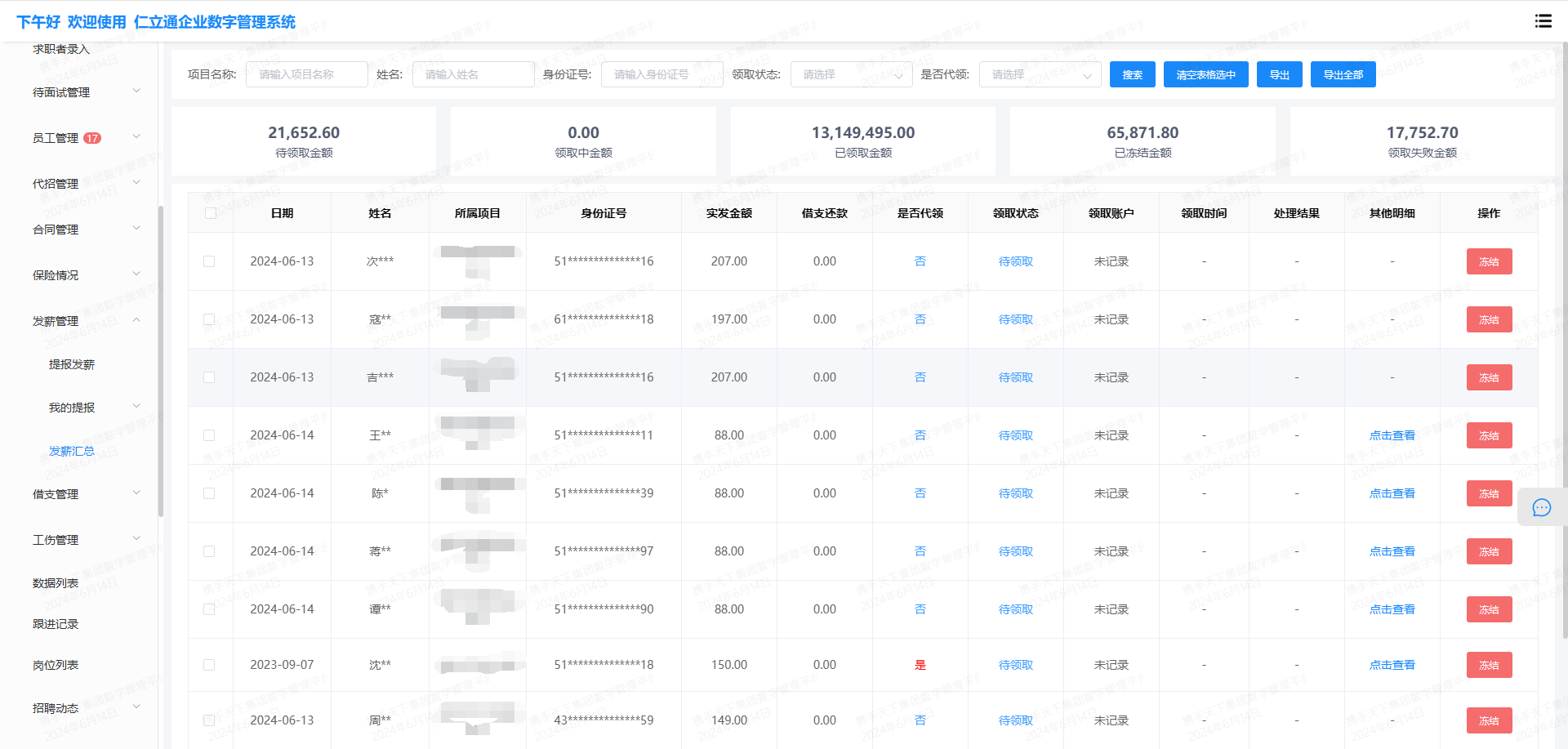The width and height of the screenshot is (1568, 749).
Task: Expand the 我的提报 submenu arrow
Action: (136, 407)
